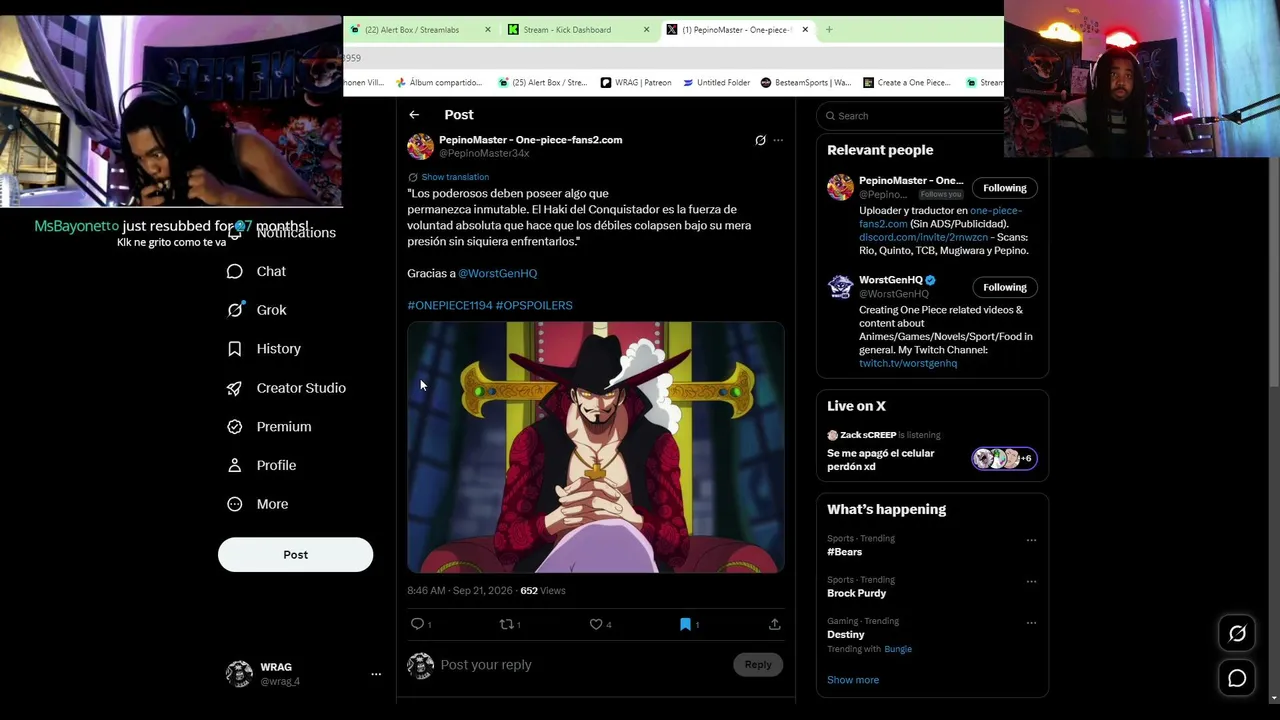The image size is (1280, 720).
Task: Open the three-dot menu on the post
Action: (778, 140)
